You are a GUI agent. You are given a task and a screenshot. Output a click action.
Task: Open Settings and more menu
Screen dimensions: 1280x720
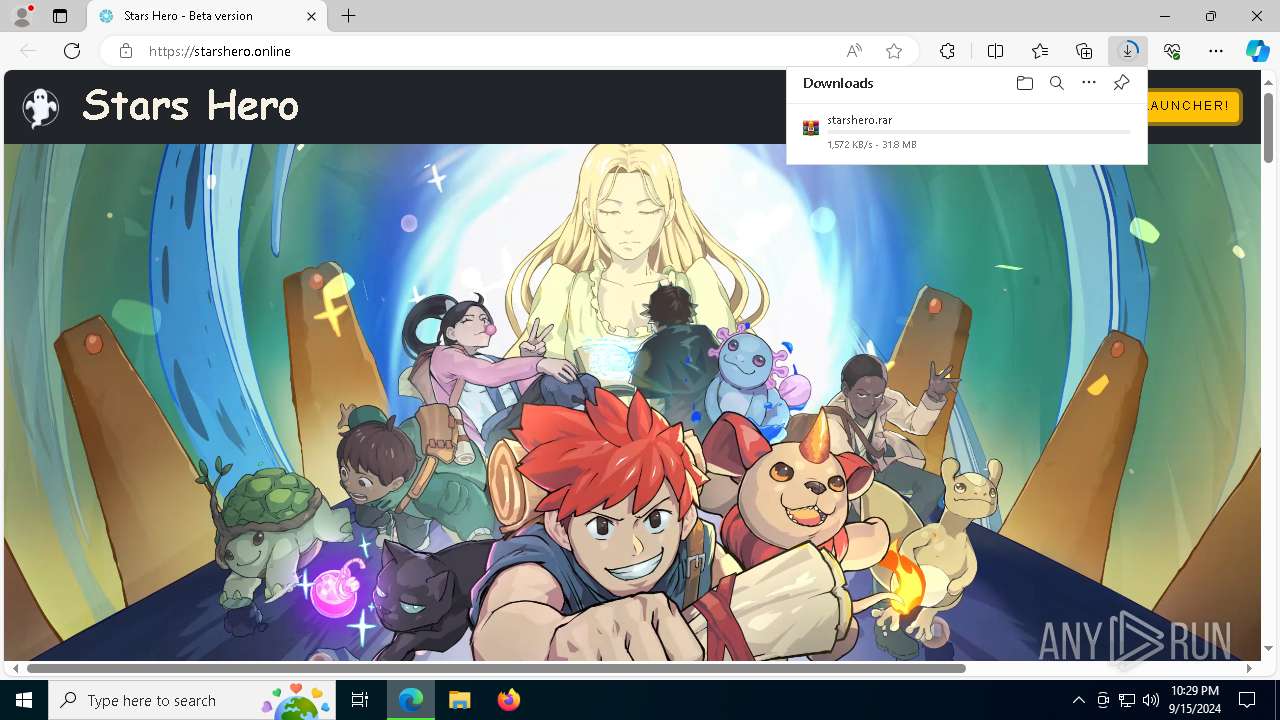click(x=1216, y=51)
